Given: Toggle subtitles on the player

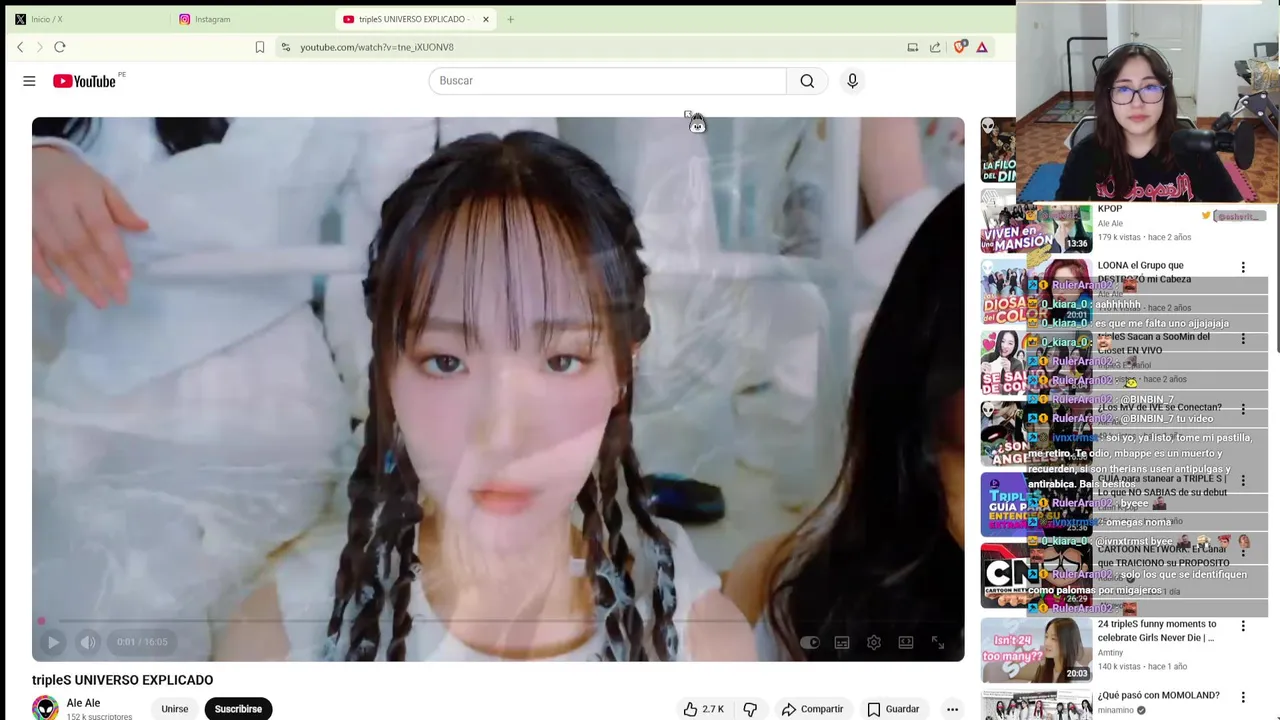Looking at the screenshot, I should [x=842, y=643].
